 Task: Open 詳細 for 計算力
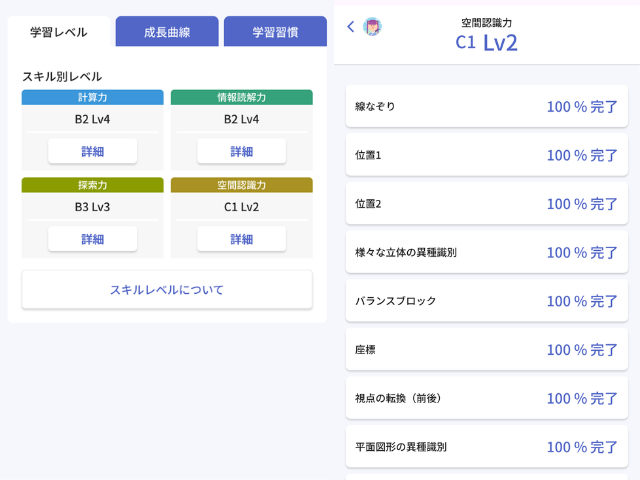click(x=92, y=151)
